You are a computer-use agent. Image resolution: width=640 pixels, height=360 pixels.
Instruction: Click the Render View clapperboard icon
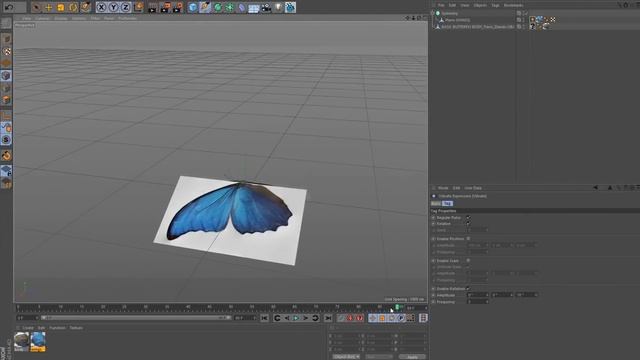point(152,7)
